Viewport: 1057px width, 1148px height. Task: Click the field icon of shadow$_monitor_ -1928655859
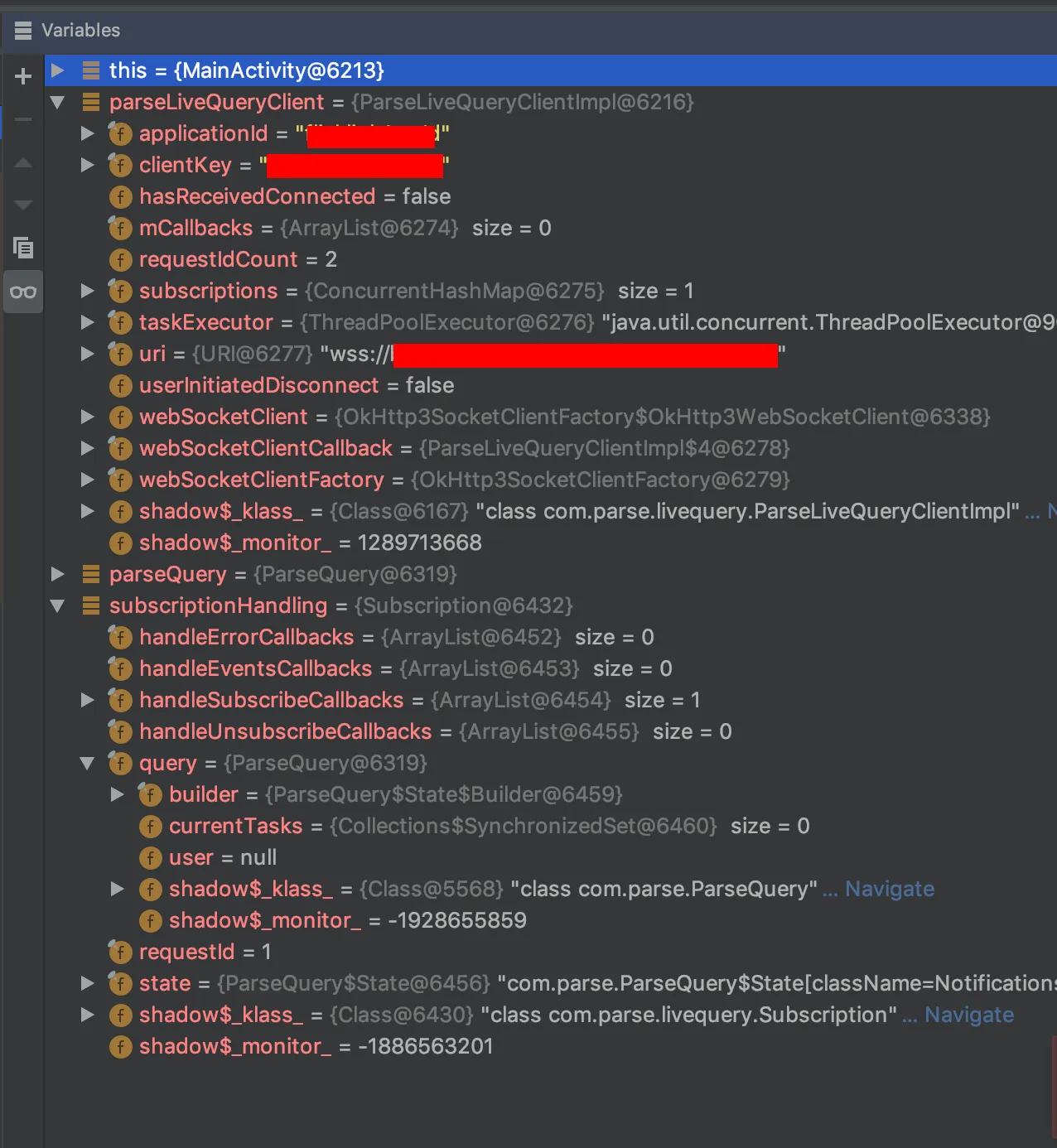tap(150, 920)
